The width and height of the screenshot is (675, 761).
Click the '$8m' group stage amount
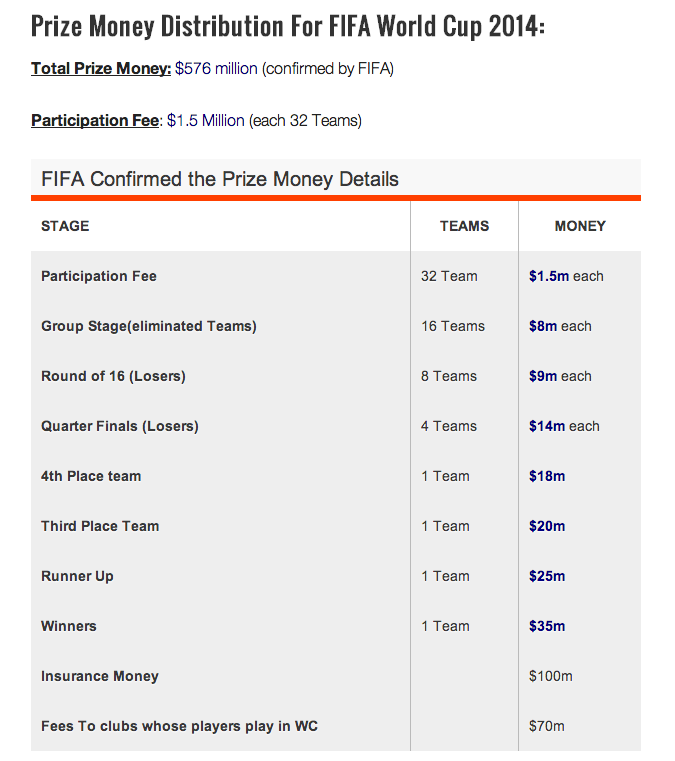click(x=543, y=326)
